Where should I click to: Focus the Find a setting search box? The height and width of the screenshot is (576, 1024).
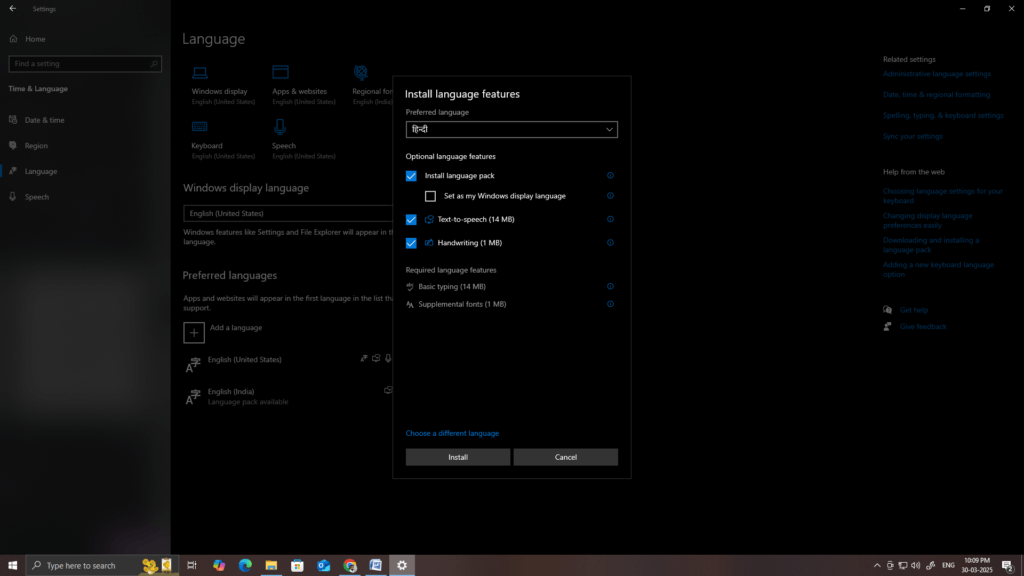(85, 64)
